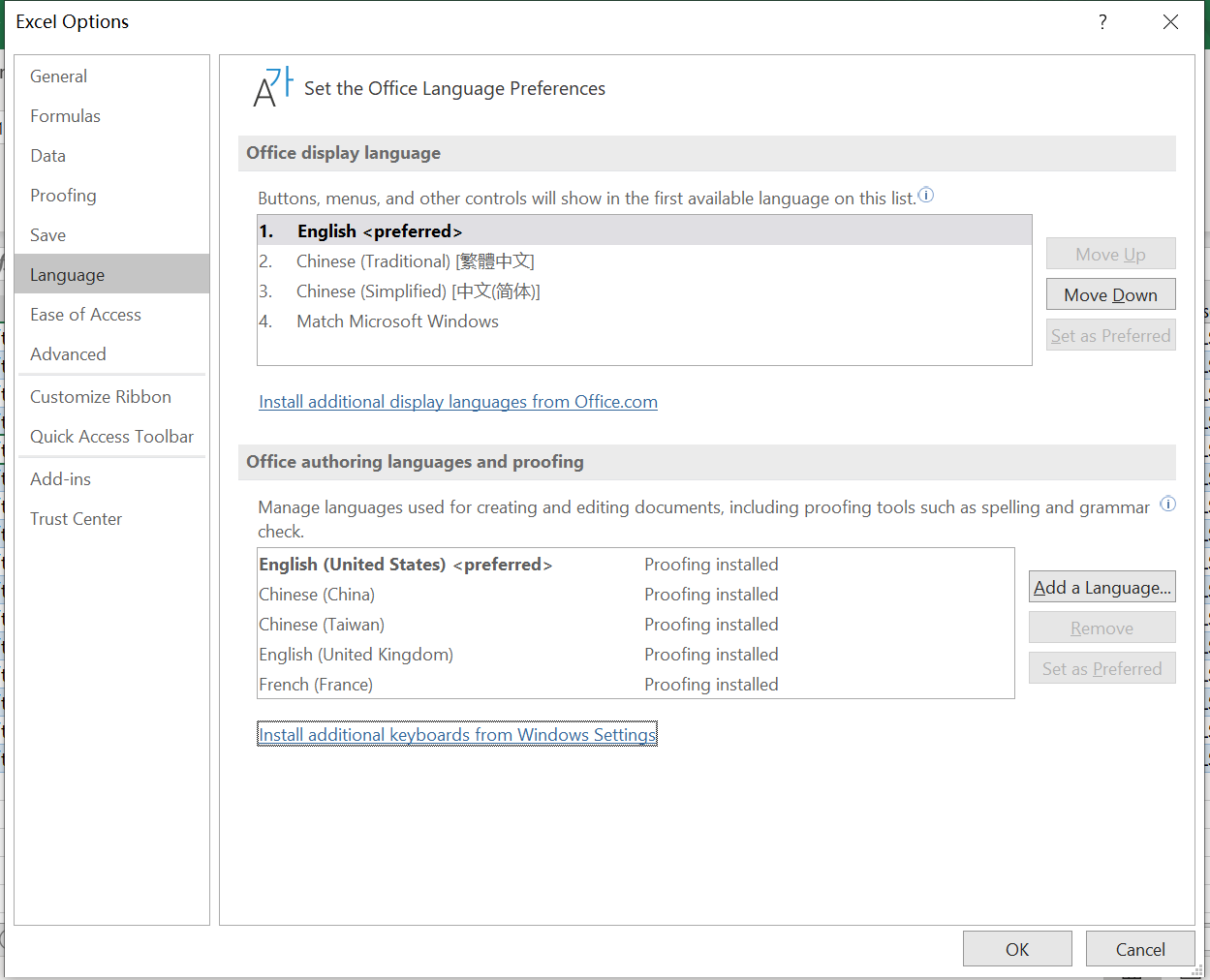
Task: Open the Data options category
Action: point(111,156)
